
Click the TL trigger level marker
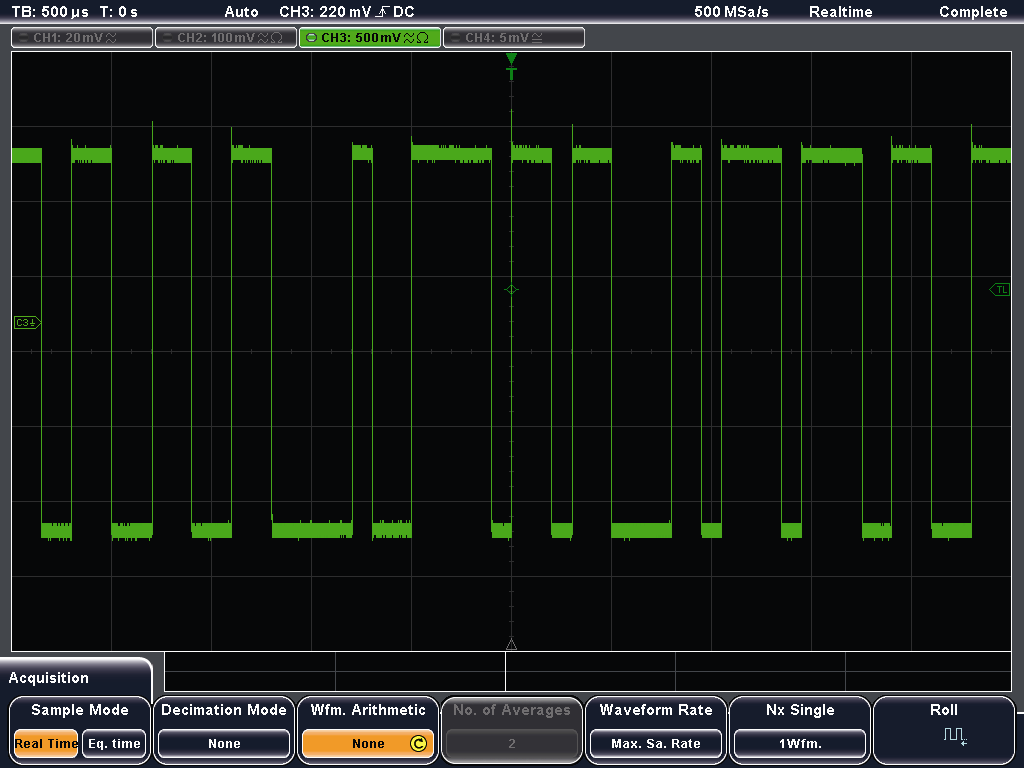tap(999, 289)
